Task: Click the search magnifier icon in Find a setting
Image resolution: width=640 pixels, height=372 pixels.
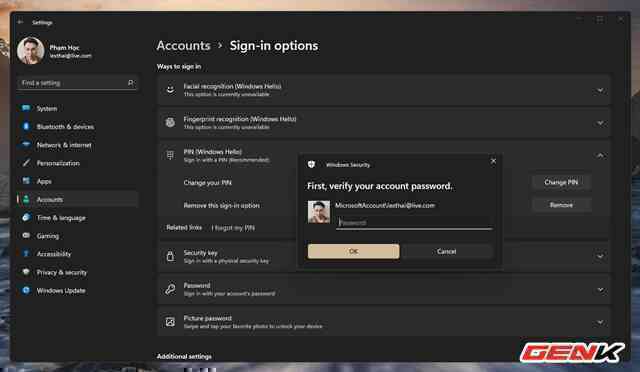Action: 131,83
